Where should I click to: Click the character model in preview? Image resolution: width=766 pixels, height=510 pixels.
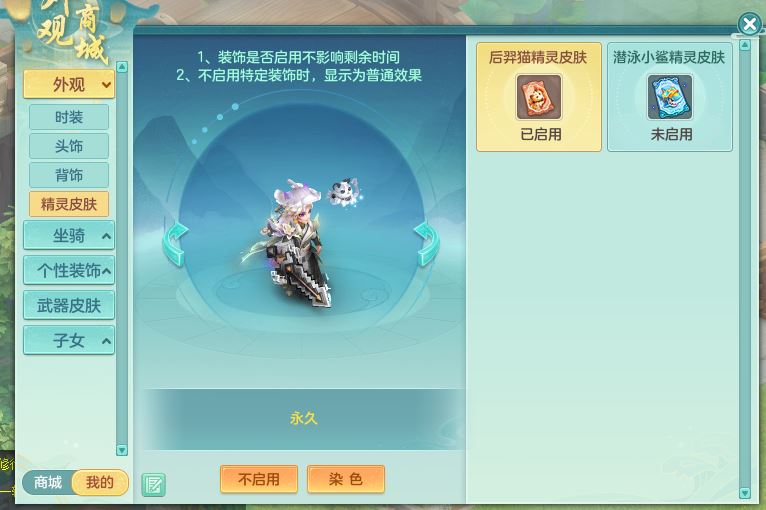291,244
